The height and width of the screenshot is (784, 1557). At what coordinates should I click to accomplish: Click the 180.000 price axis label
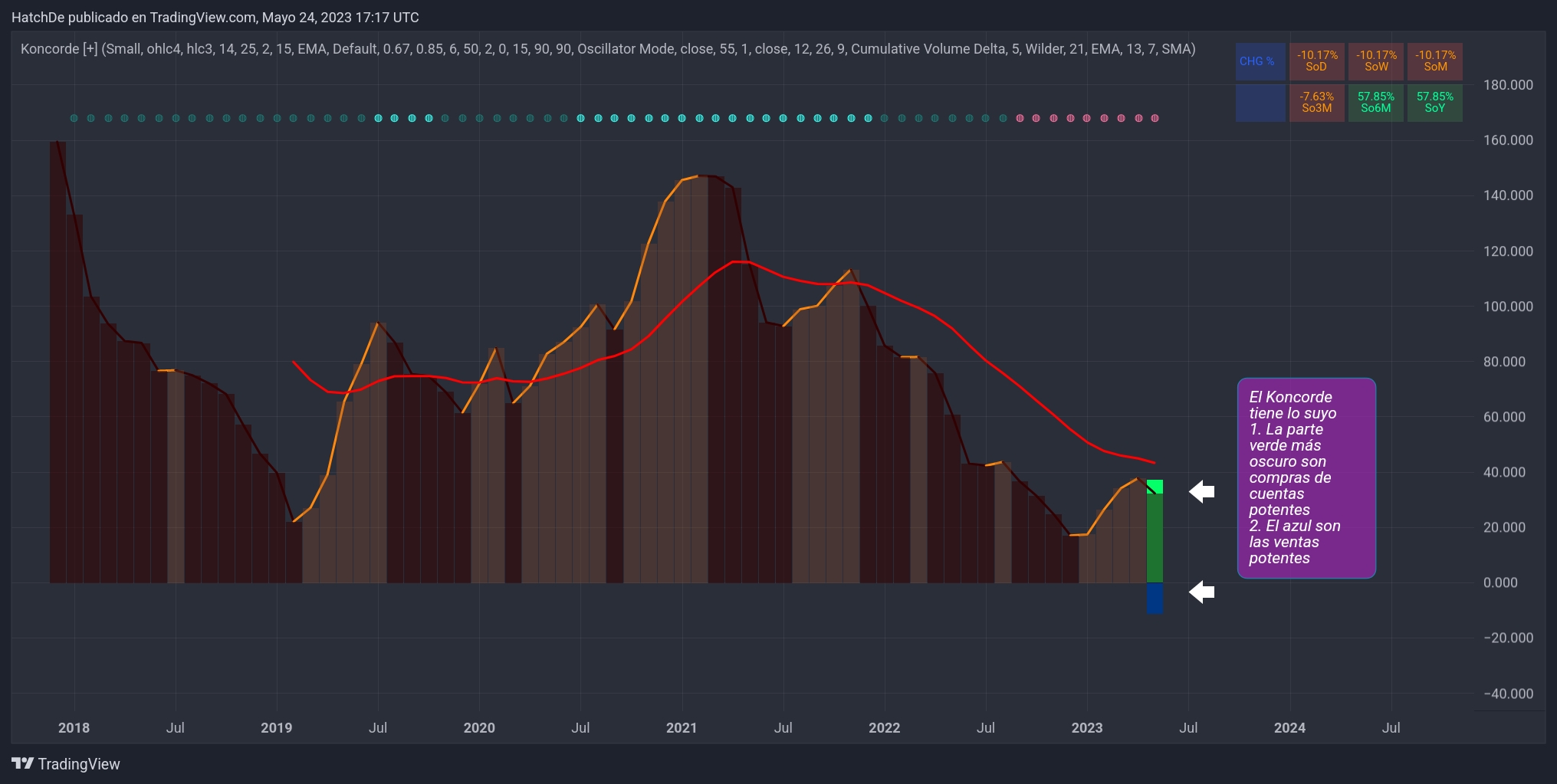(1508, 85)
